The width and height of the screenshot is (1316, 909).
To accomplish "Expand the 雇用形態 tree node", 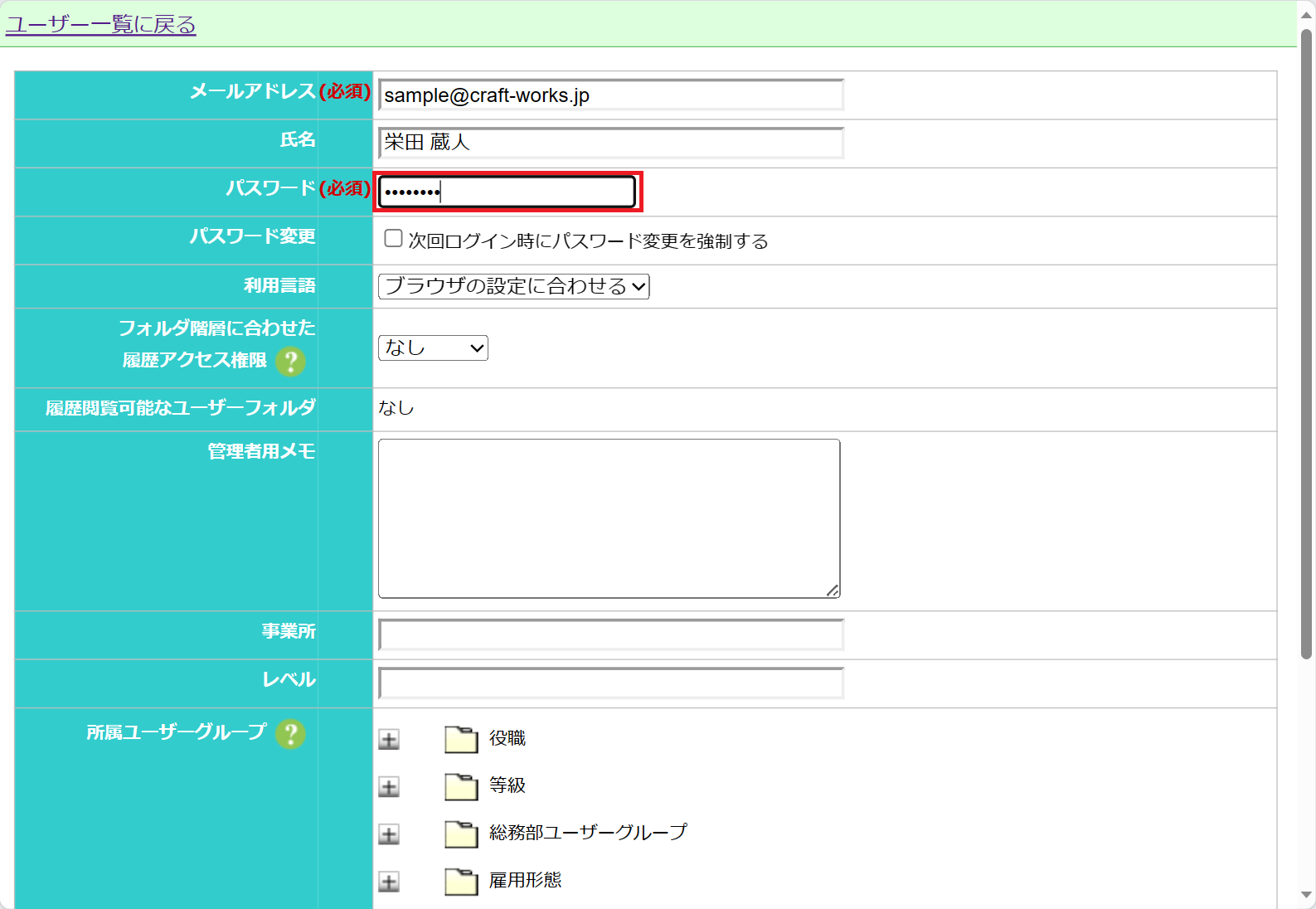I will (x=389, y=882).
